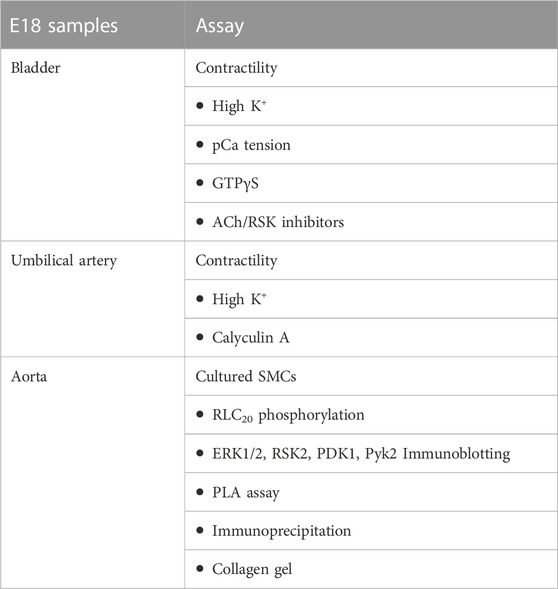
Task: Select the Cultured SMCs cell
Action: pos(371,376)
